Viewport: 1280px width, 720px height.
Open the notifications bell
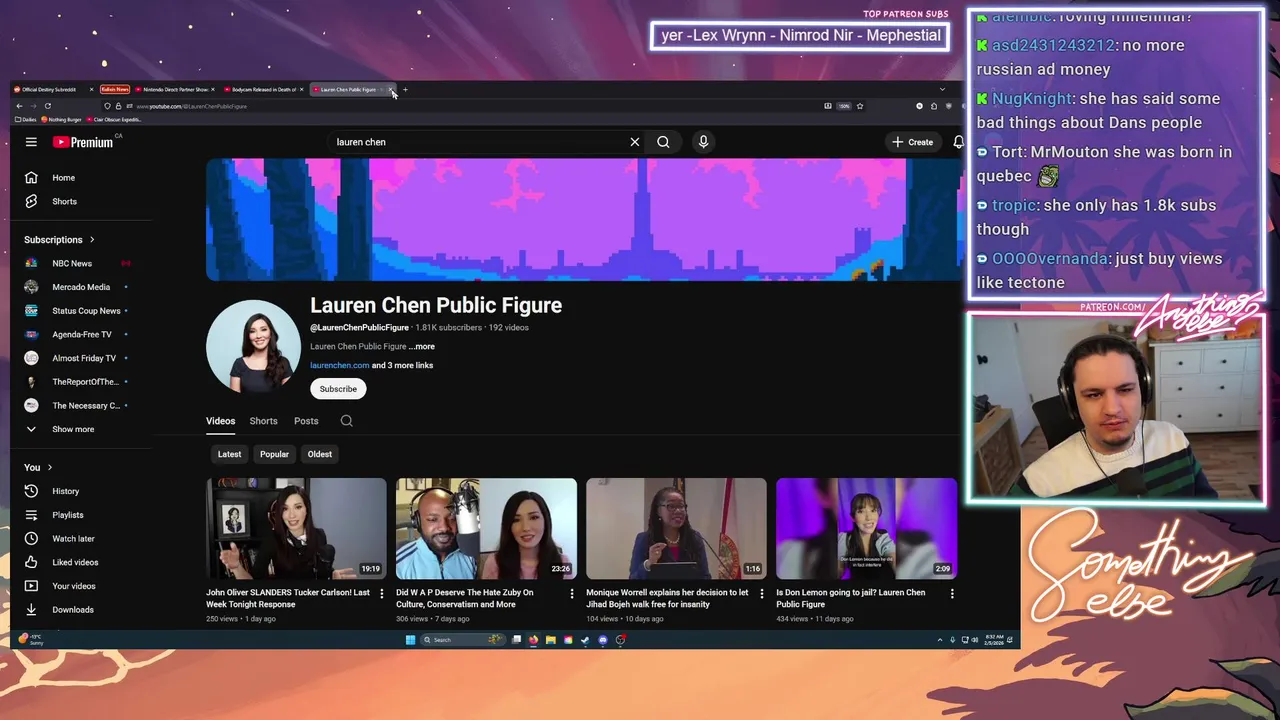pos(958,142)
